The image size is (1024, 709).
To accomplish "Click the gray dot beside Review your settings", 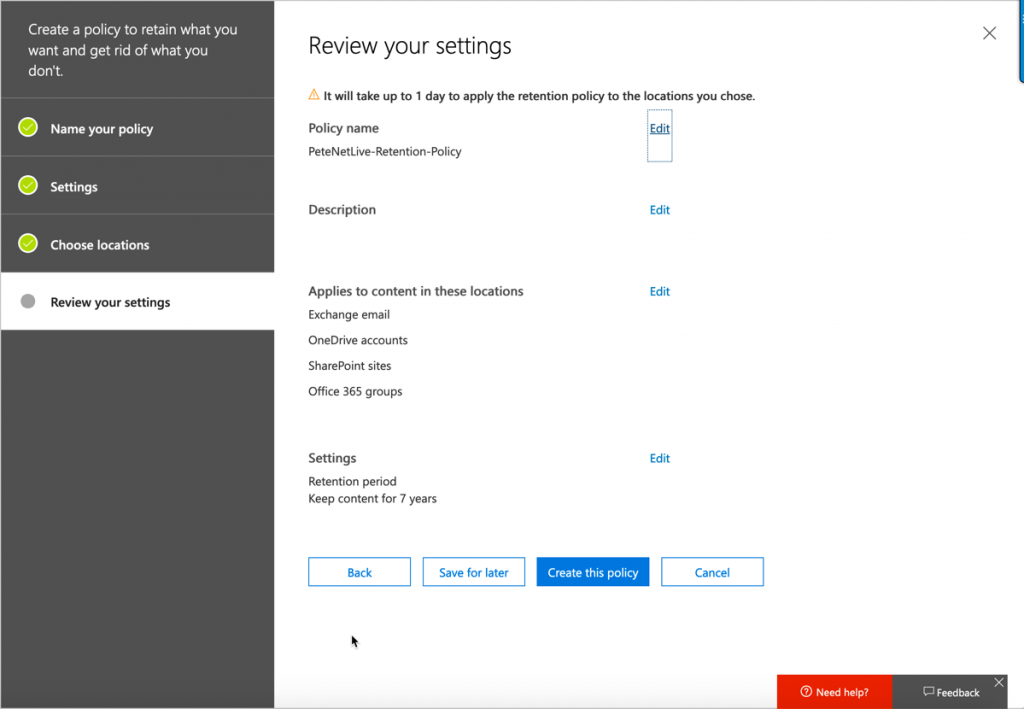I will pyautogui.click(x=27, y=301).
